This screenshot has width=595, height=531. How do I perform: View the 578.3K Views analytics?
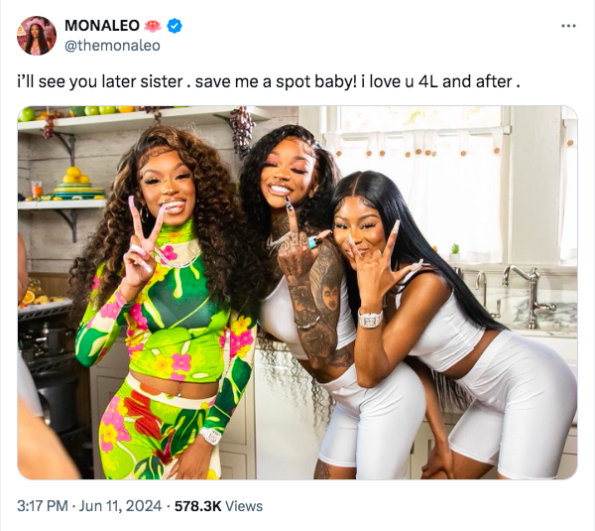point(218,506)
